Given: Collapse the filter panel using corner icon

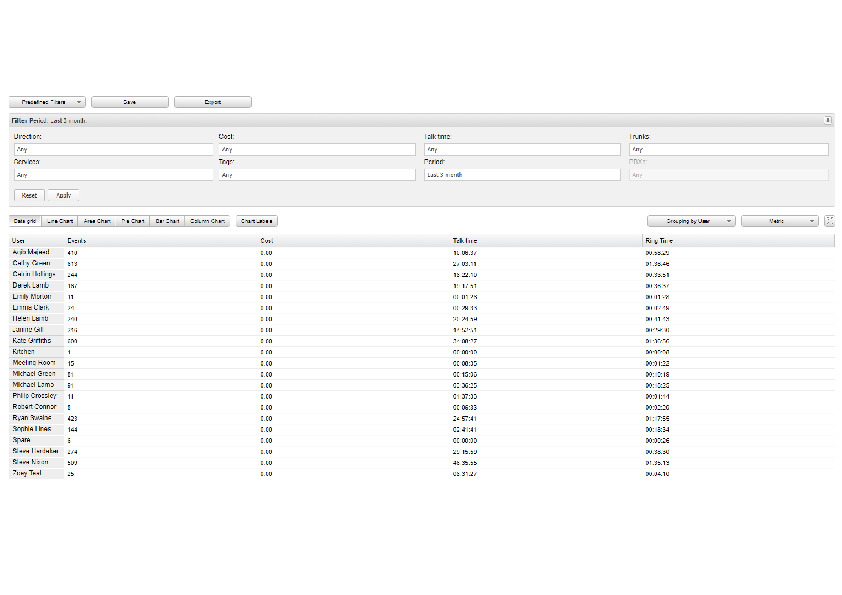Looking at the screenshot, I should (x=827, y=120).
